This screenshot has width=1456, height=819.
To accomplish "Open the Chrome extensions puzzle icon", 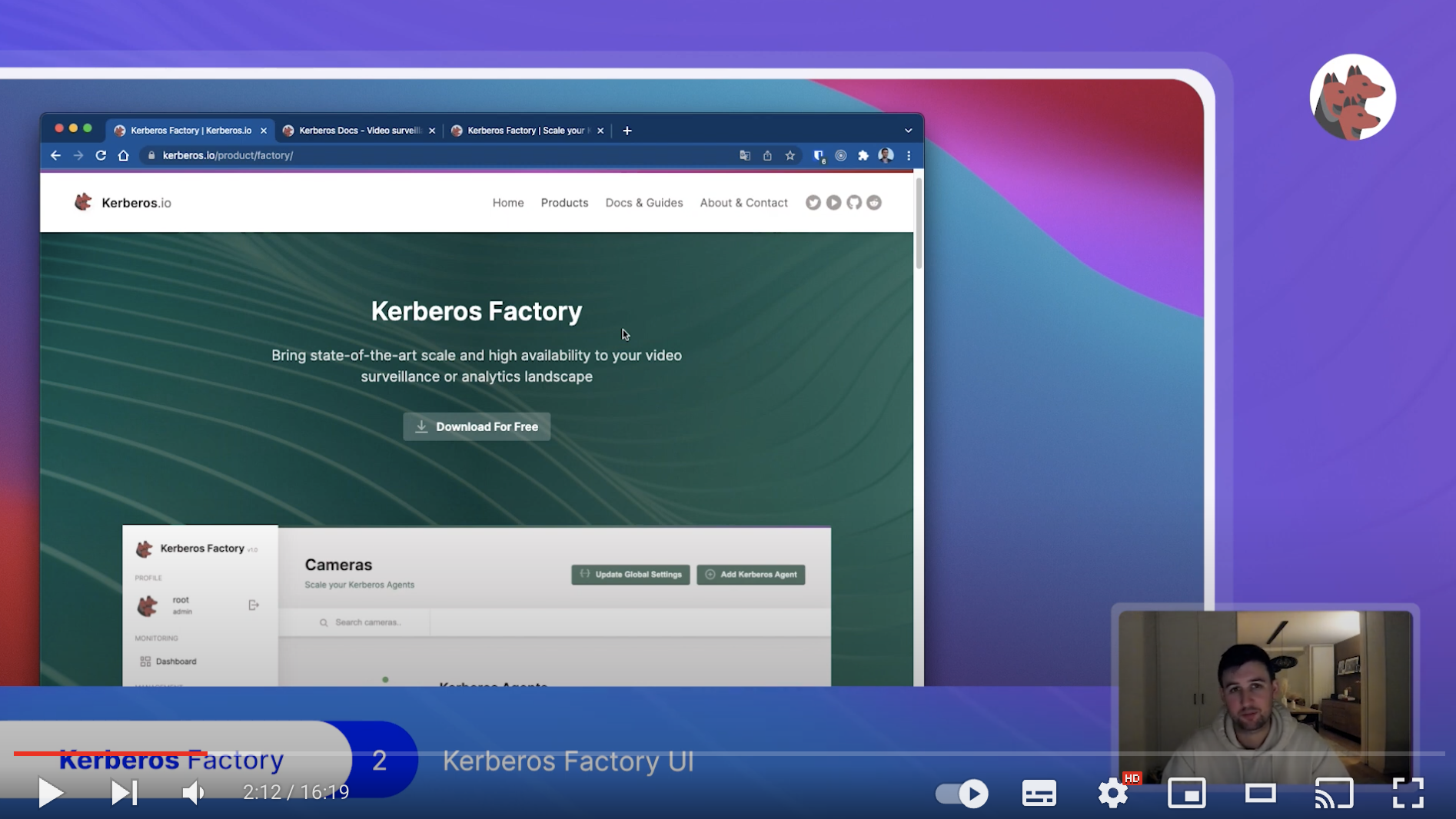I will click(863, 155).
